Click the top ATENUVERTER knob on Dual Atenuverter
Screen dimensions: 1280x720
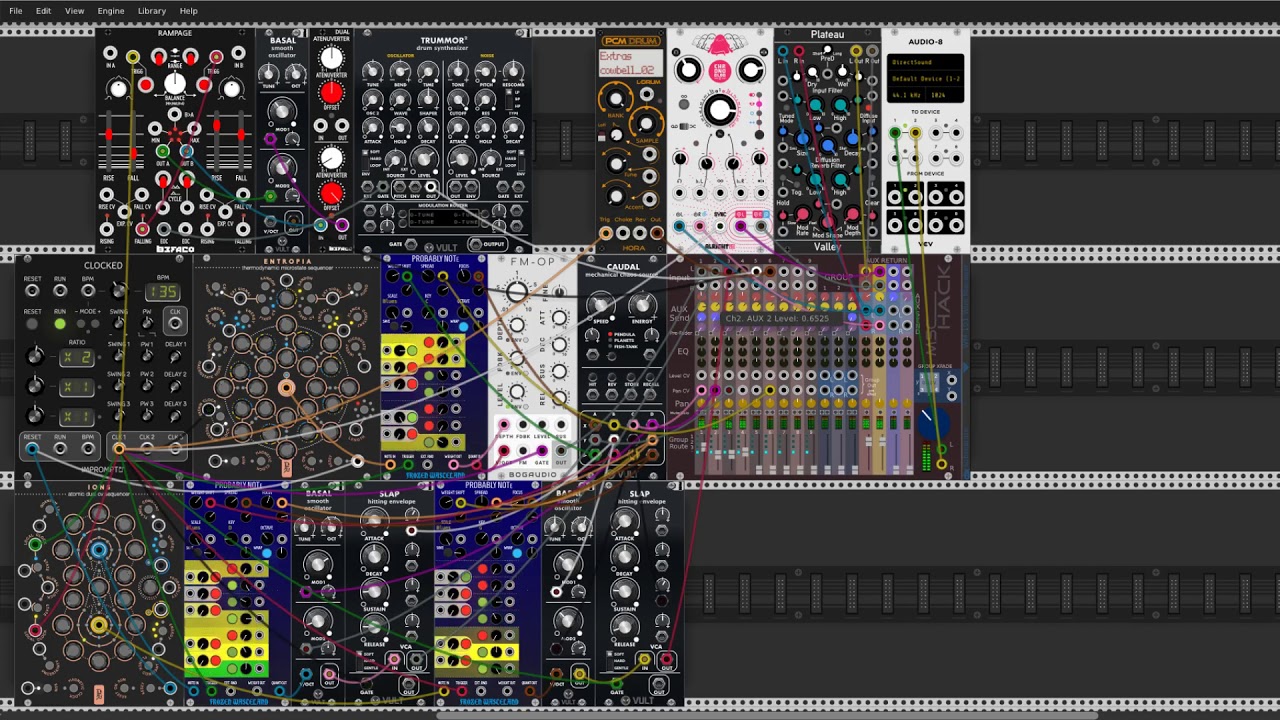[x=331, y=58]
